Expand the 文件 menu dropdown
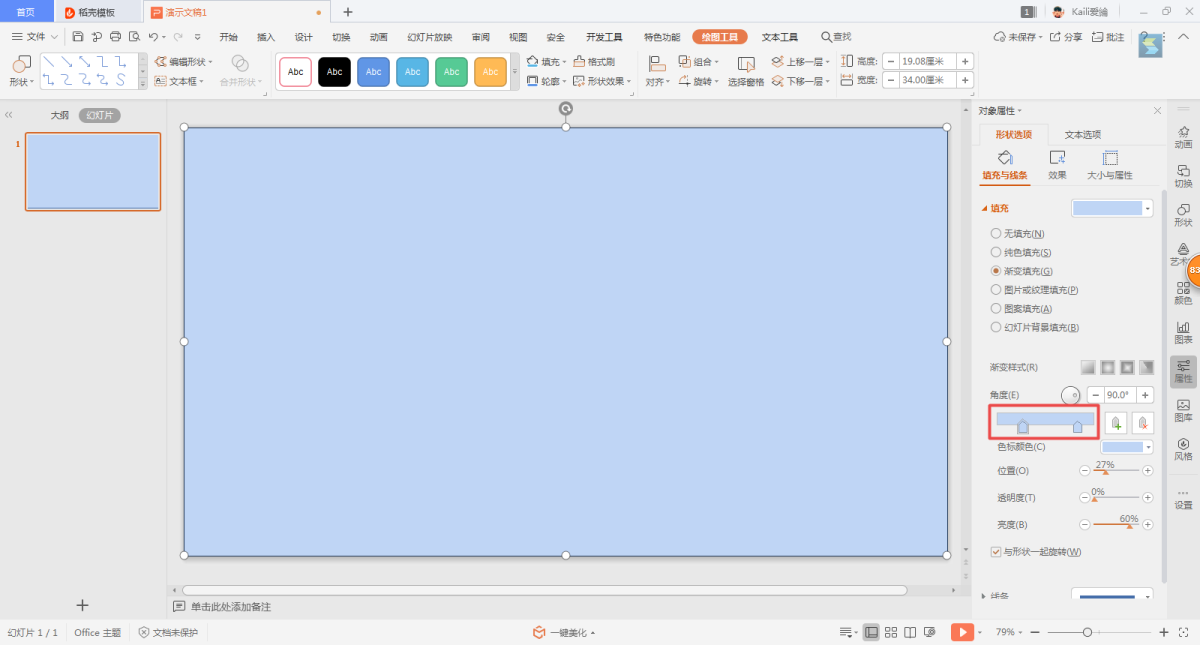Screen dimensions: 1200x645 [37, 37]
